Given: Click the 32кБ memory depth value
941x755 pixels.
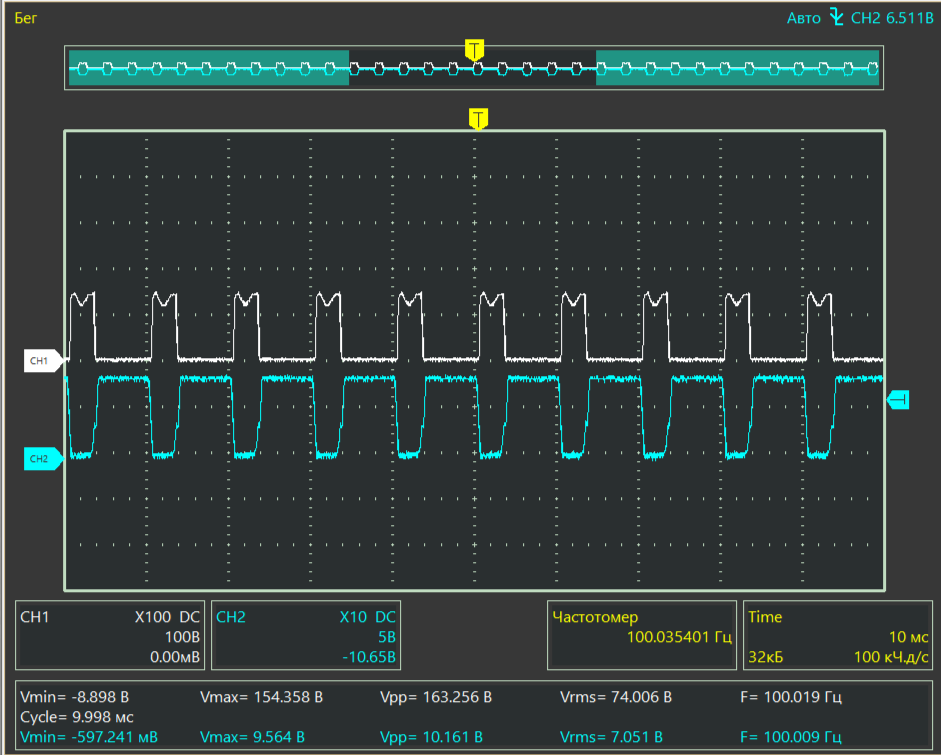Looking at the screenshot, I should click(766, 657).
